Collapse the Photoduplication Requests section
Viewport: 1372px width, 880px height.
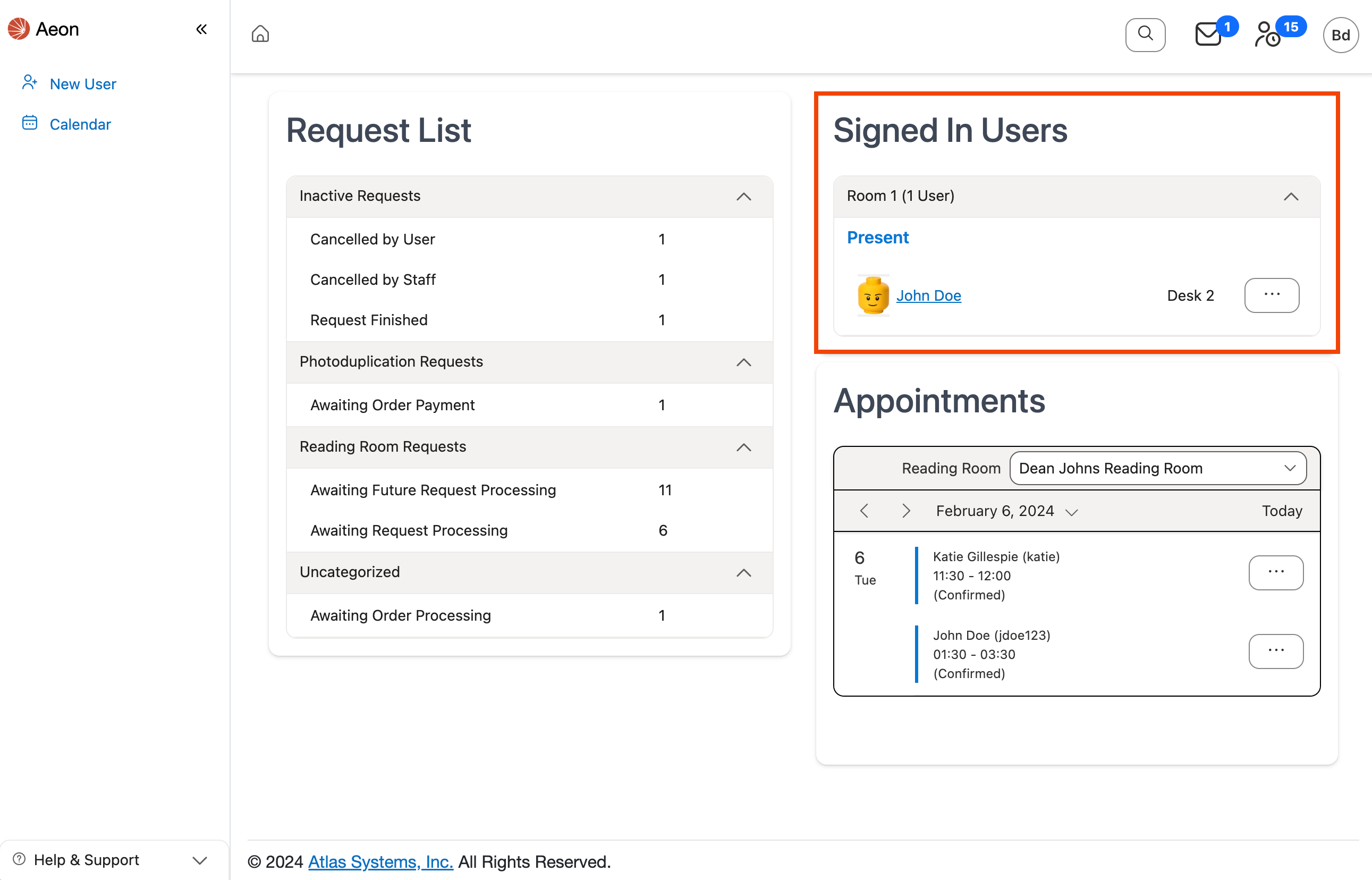click(743, 362)
